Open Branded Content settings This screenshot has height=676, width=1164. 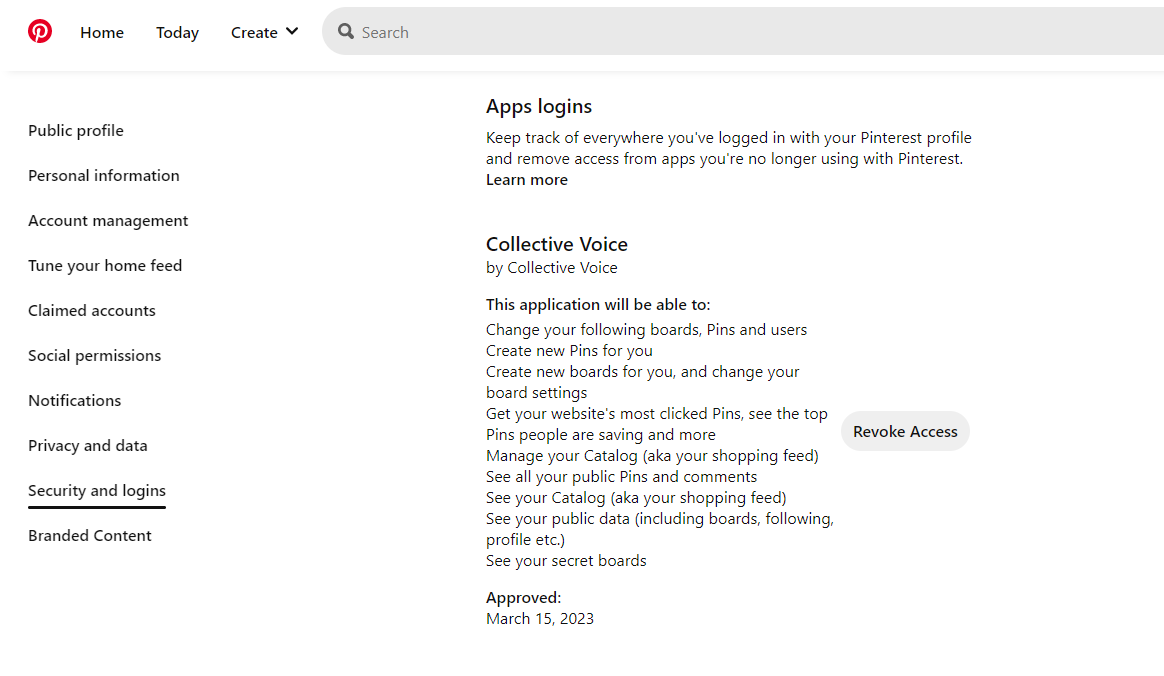point(90,536)
